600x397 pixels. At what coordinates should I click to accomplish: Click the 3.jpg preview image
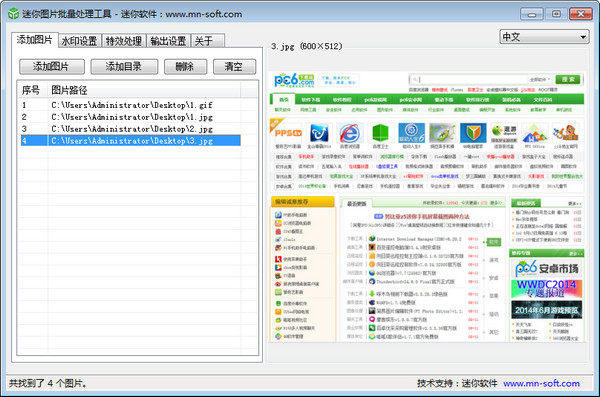(x=427, y=206)
